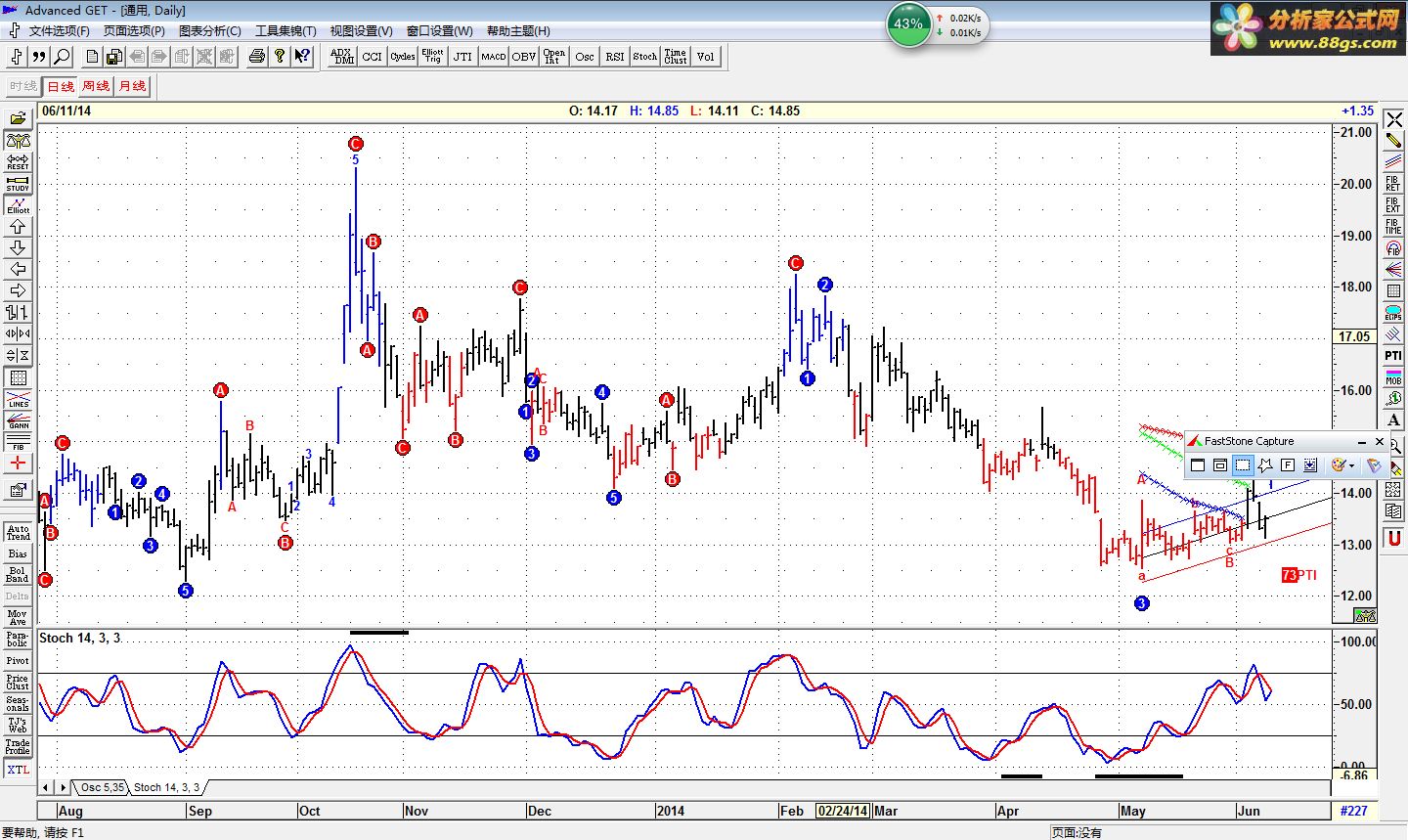1408x840 pixels.
Task: Toggle Seasonals study button
Action: [x=18, y=704]
